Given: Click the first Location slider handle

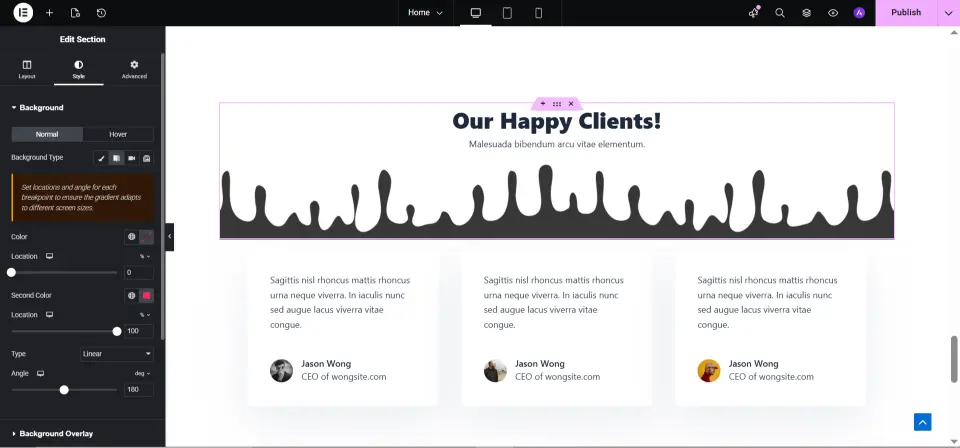Looking at the screenshot, I should (x=11, y=272).
